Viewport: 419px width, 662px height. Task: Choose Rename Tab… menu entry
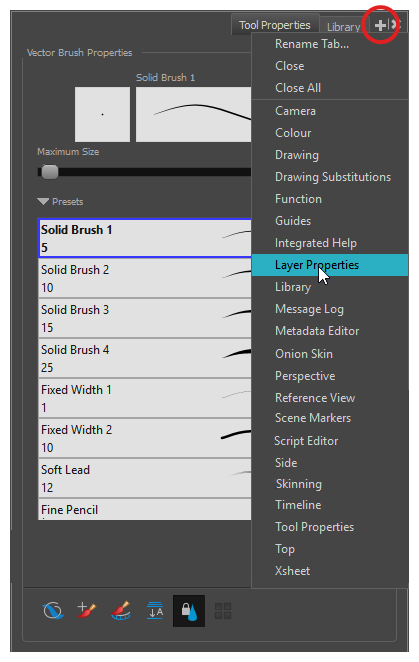312,44
